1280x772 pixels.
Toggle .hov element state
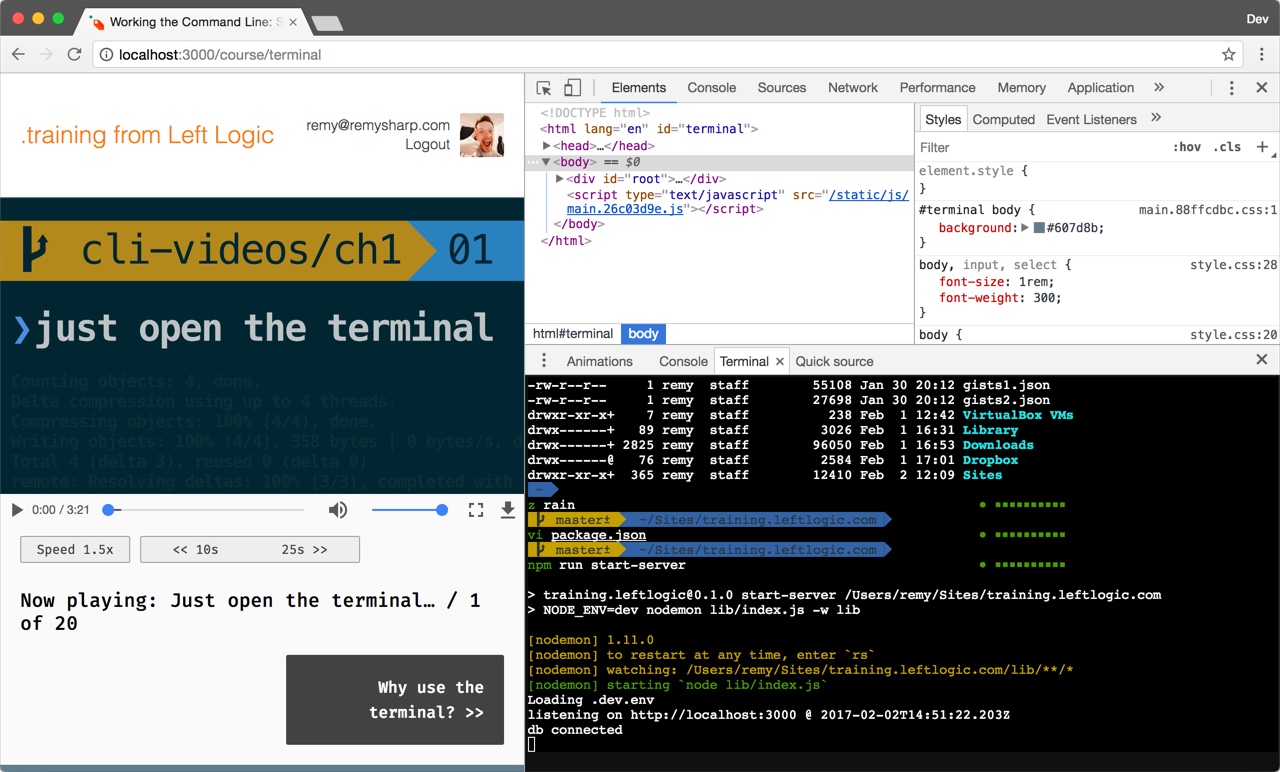pos(1187,147)
